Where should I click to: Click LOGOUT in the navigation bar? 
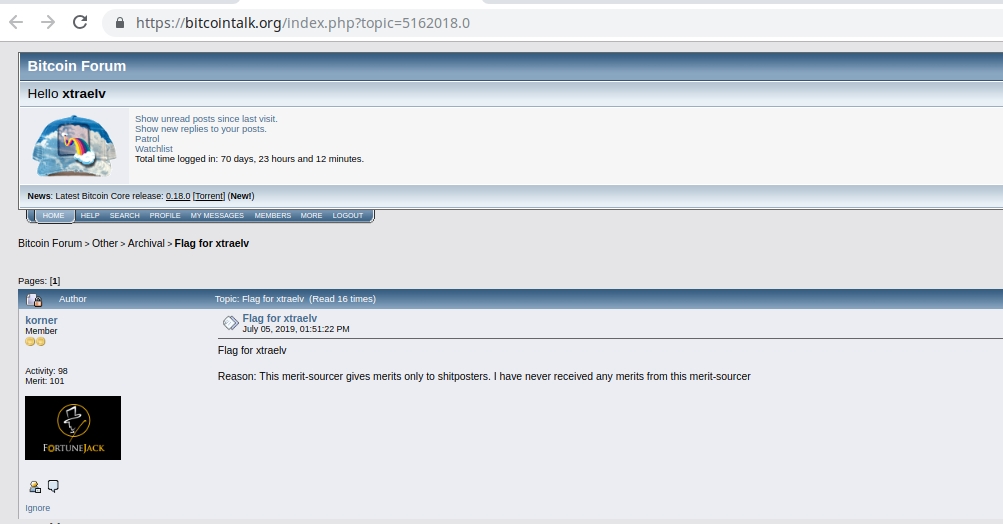(x=347, y=216)
